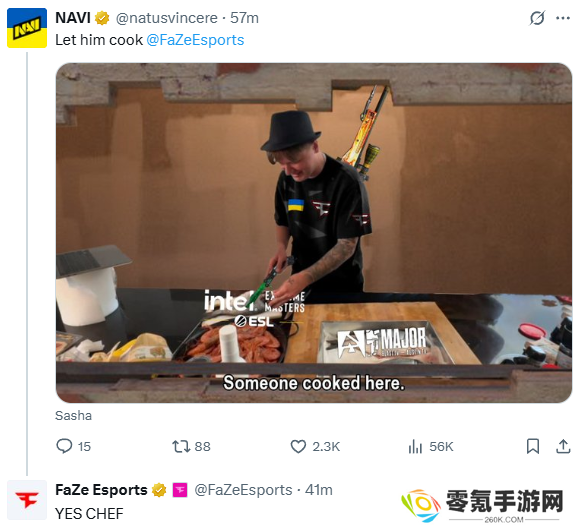The height and width of the screenshot is (531, 582).
Task: Open the 57m timestamp of the tweet
Action: (244, 18)
